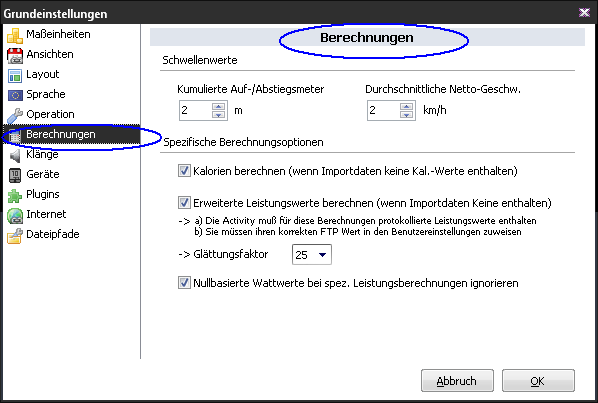Screen dimensions: 598x403
Task: Disable Nullbasierte Wattwerte ignorieren checkbox
Action: tap(184, 283)
